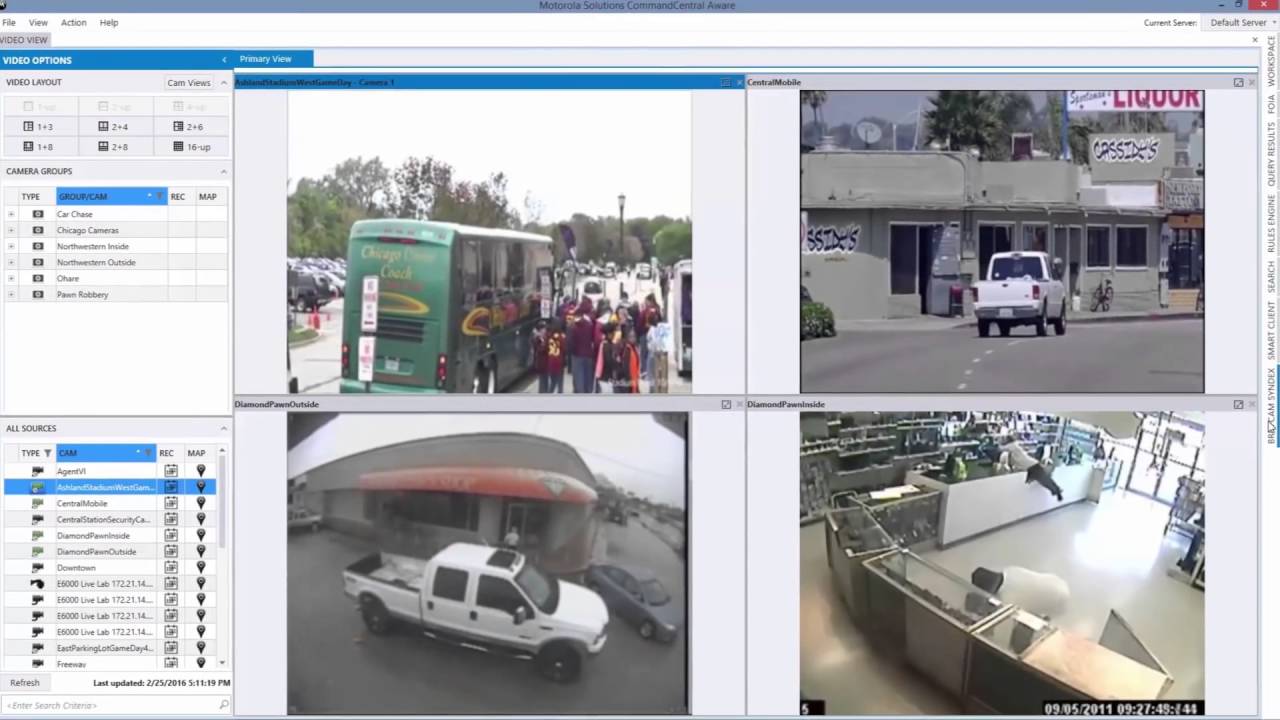This screenshot has height=720, width=1280.
Task: Expand the Ohare camera group
Action: 11,278
